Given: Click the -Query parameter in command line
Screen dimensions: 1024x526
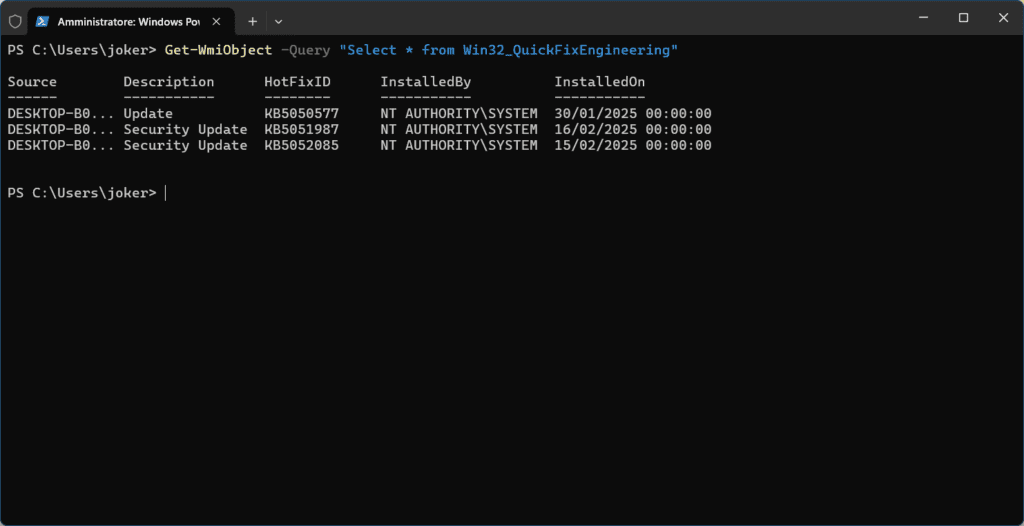Looking at the screenshot, I should pos(305,50).
